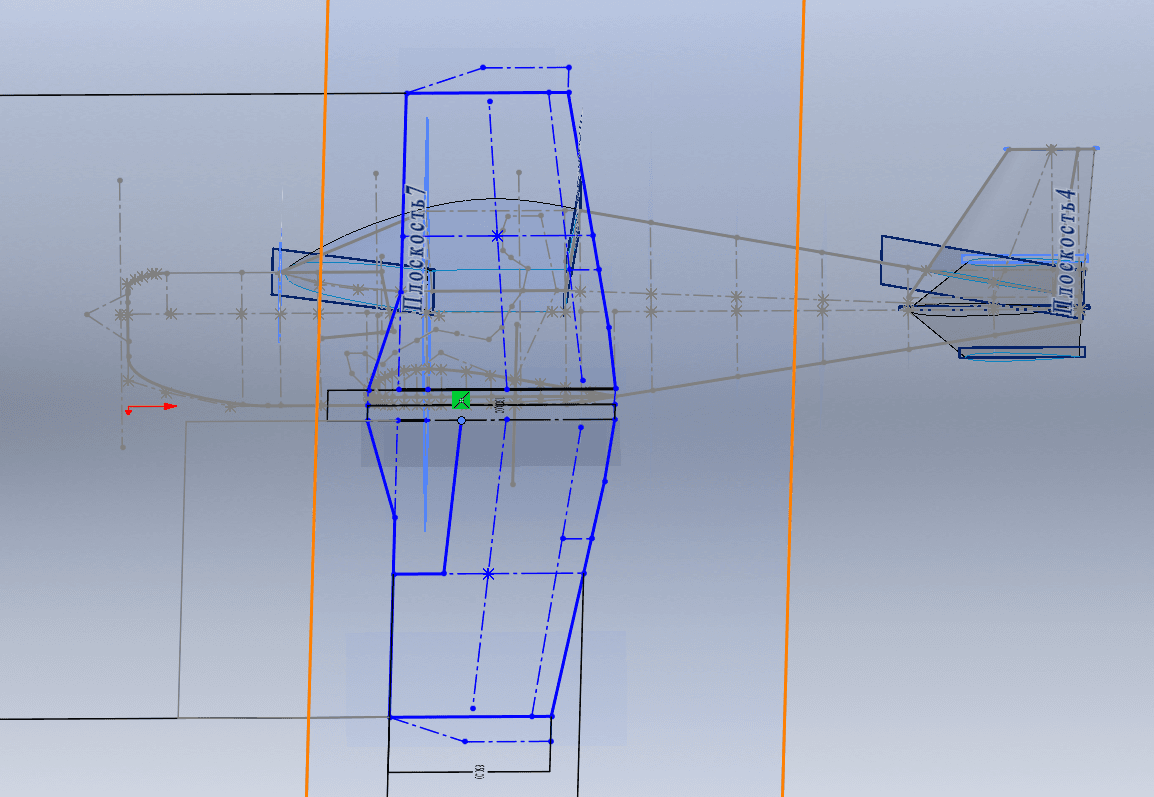Click the light-blue circular point below green icon
Image resolution: width=1154 pixels, height=797 pixels.
click(x=461, y=421)
